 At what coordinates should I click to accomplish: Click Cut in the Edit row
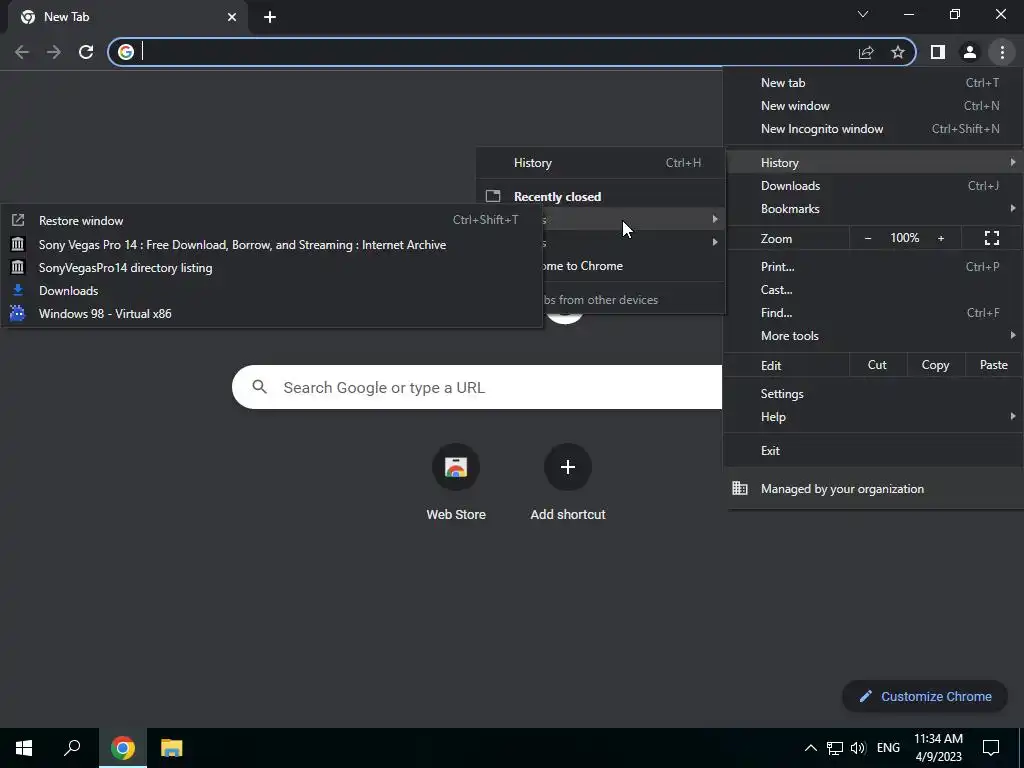[877, 365]
